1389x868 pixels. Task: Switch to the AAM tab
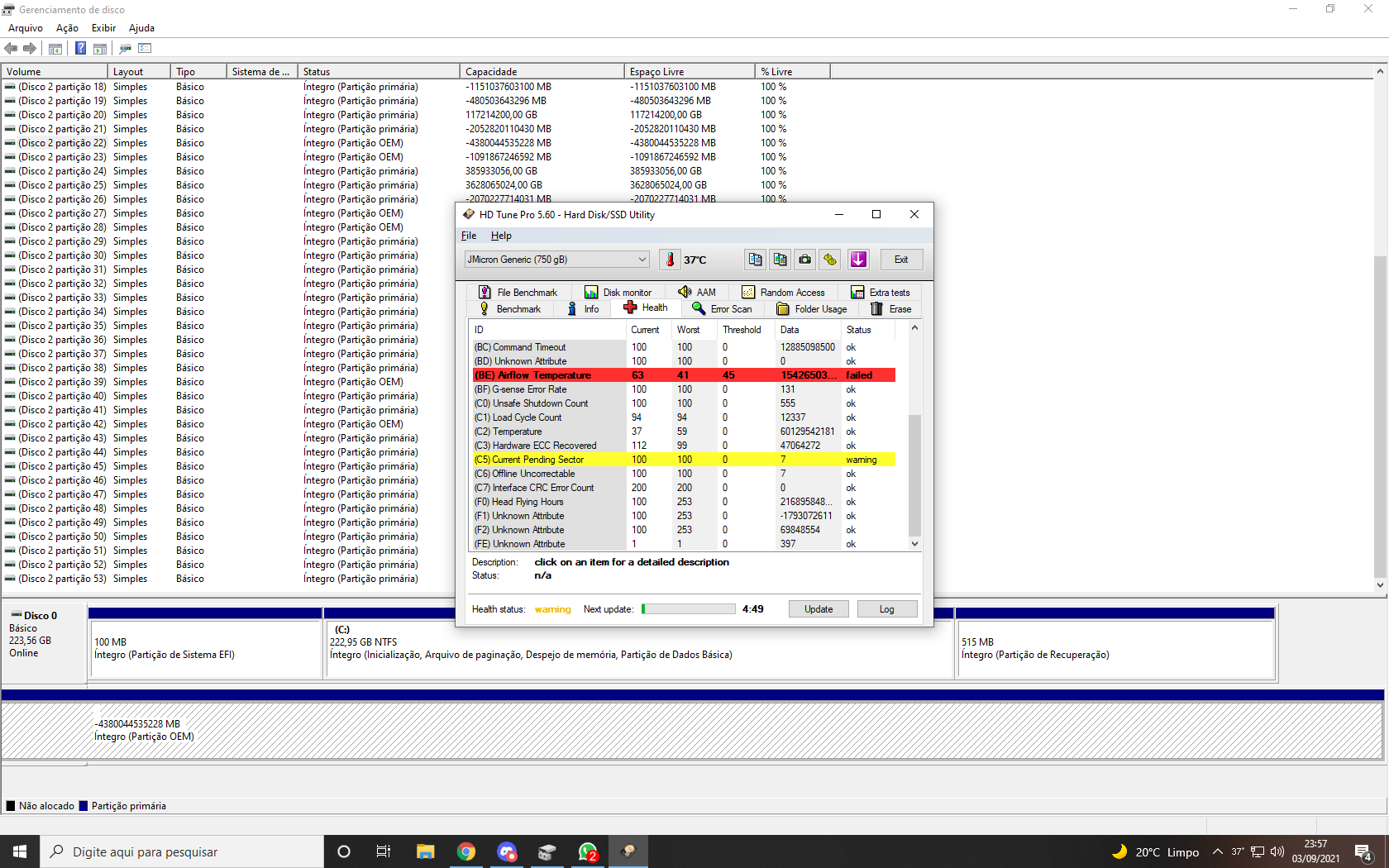[697, 293]
